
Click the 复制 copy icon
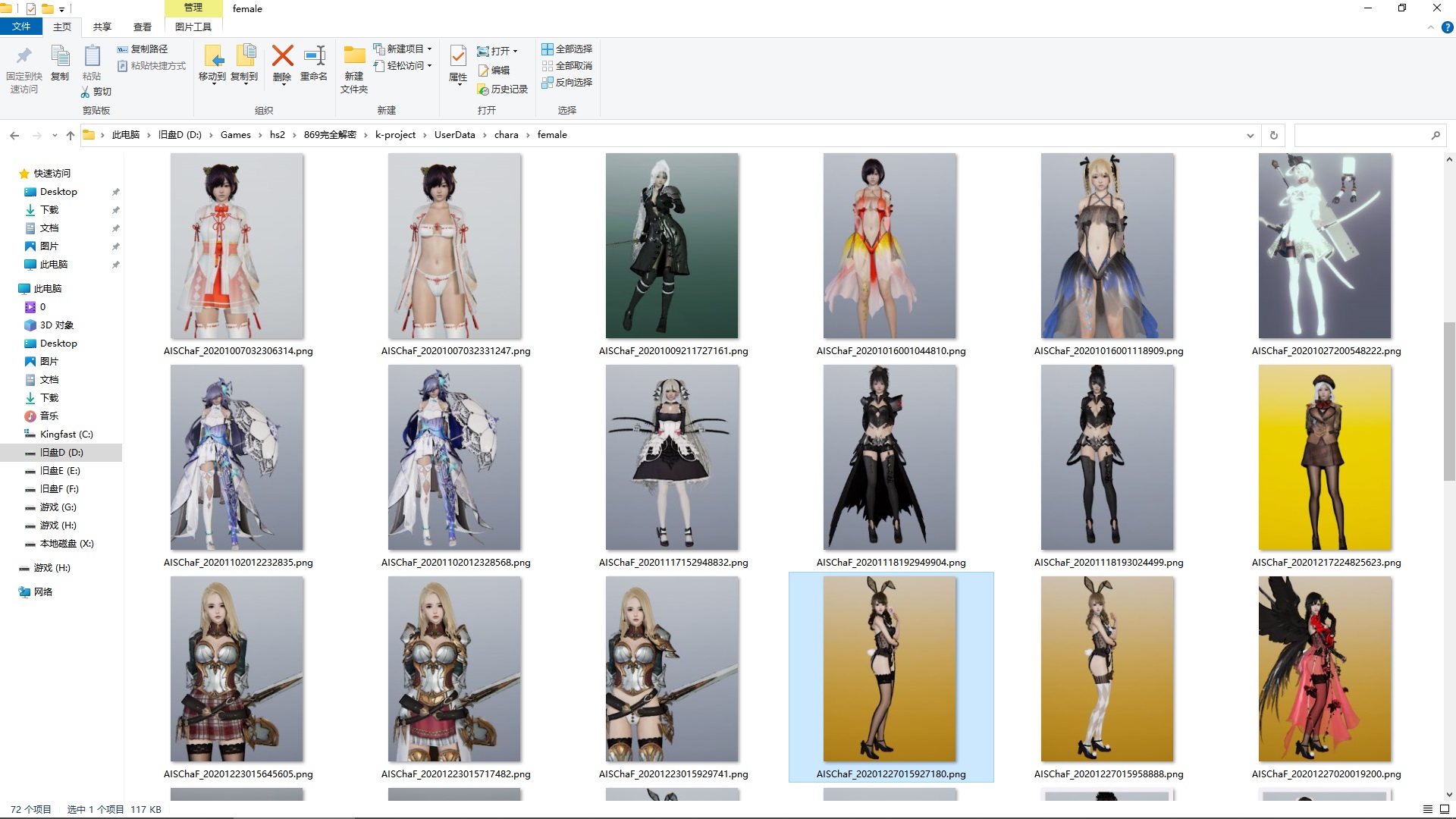[60, 56]
